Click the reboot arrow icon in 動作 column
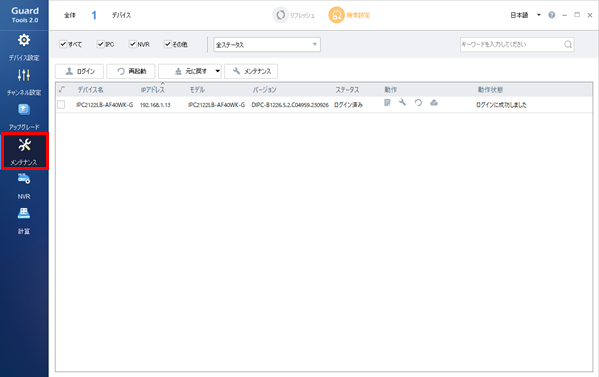Screen dimensions: 599x377 418,102
